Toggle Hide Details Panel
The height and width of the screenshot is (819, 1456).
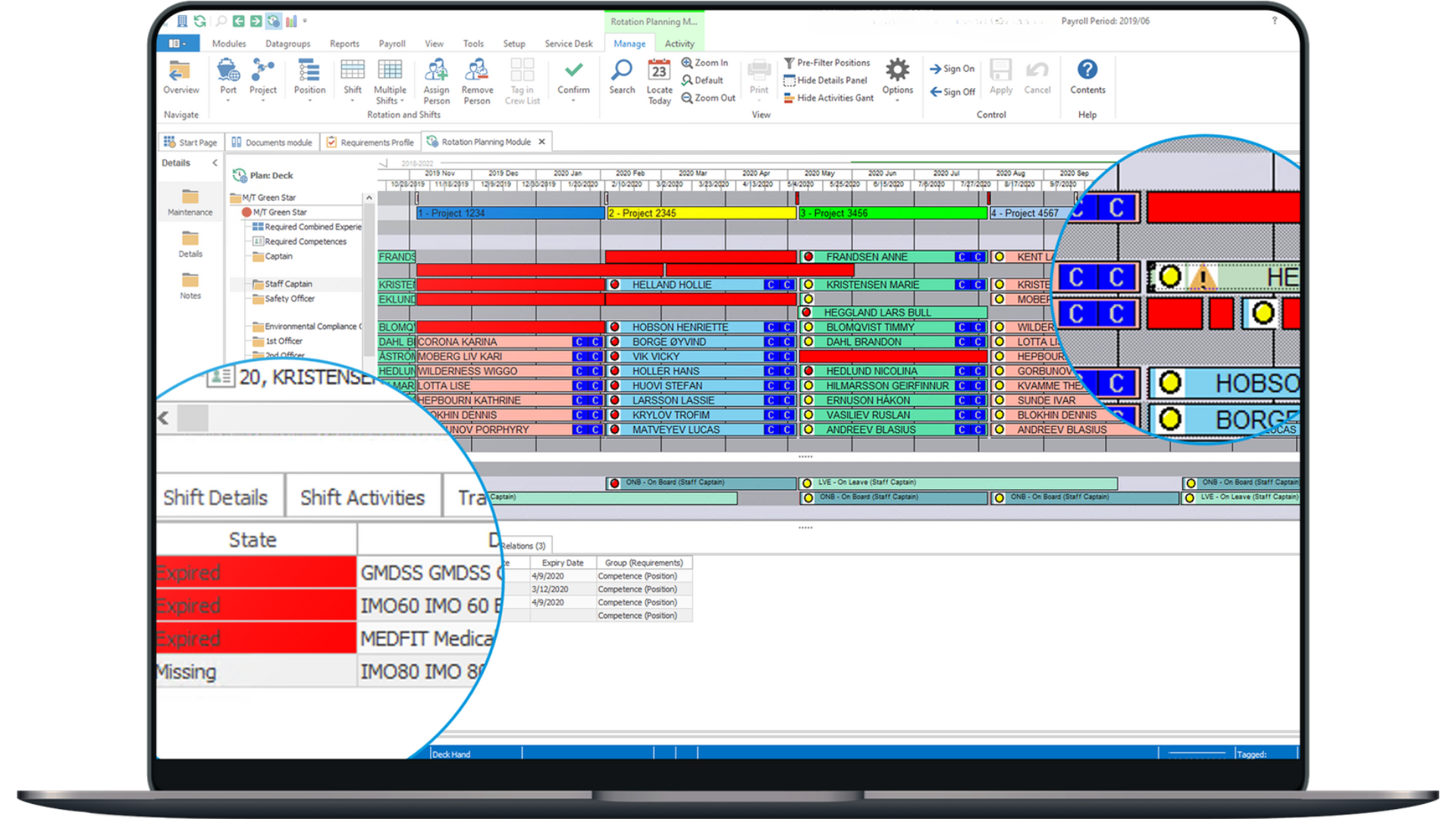(x=825, y=80)
